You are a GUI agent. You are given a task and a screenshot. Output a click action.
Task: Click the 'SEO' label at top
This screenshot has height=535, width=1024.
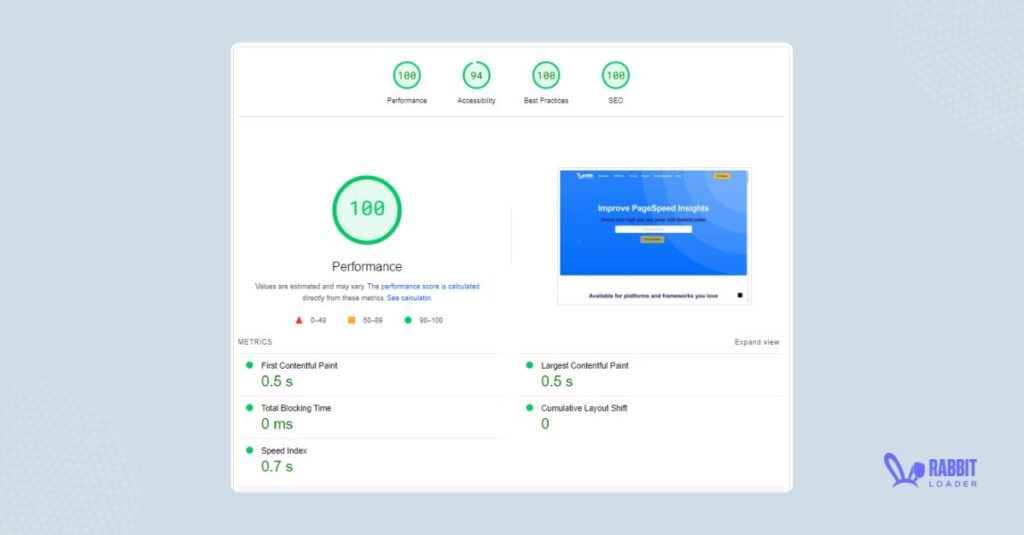pyautogui.click(x=616, y=101)
